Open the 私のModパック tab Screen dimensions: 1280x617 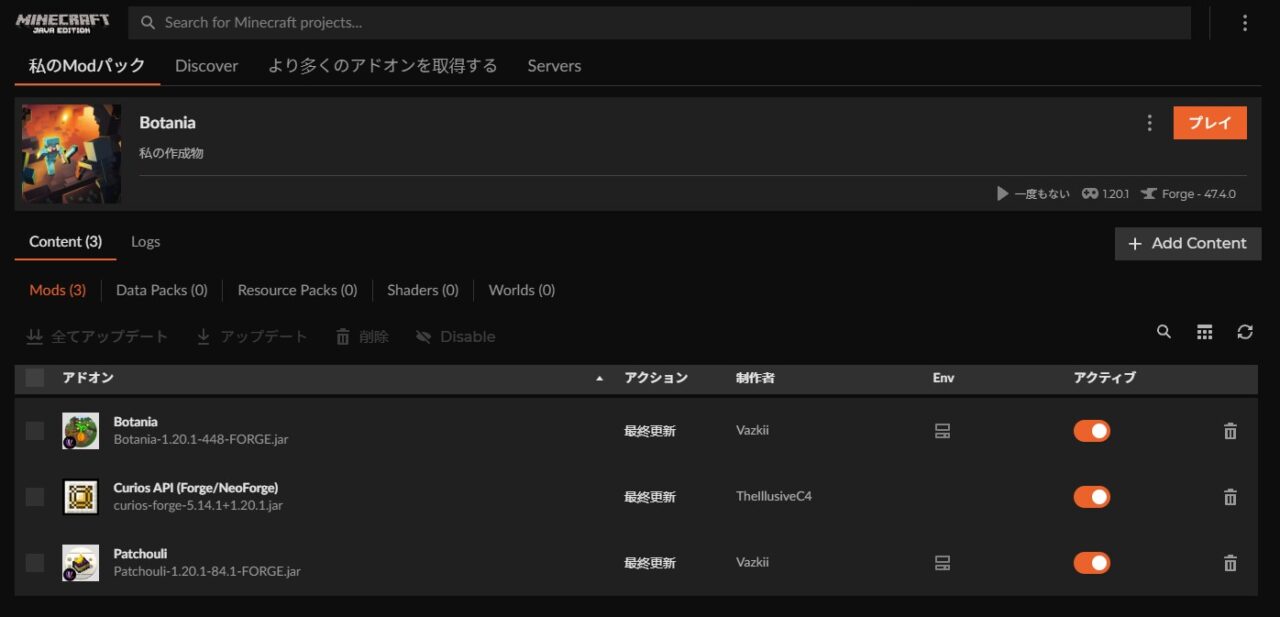(87, 66)
